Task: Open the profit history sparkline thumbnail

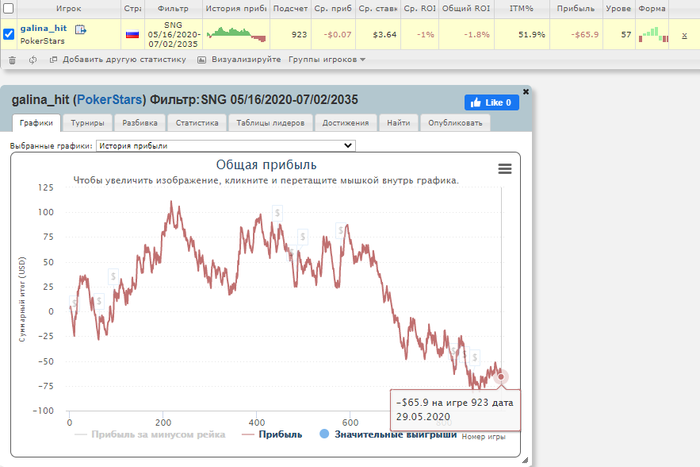Action: [236, 34]
